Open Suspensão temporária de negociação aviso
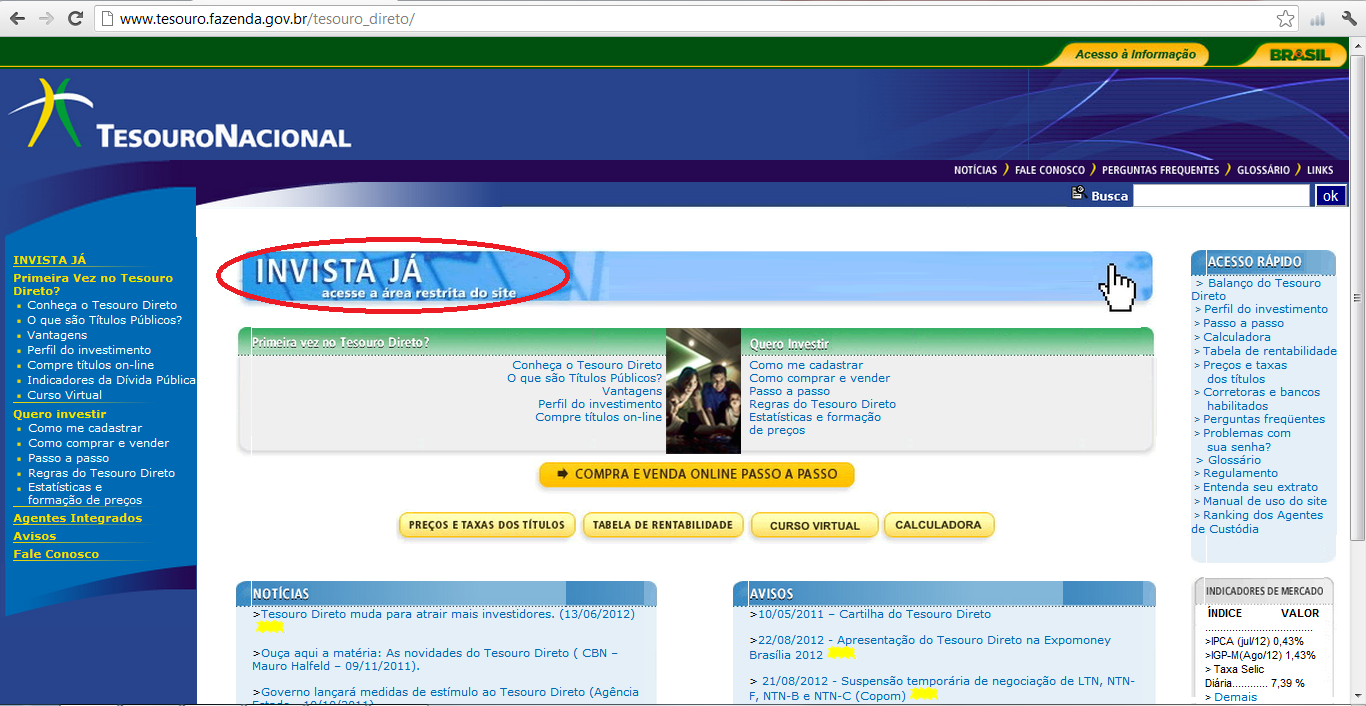 point(942,688)
